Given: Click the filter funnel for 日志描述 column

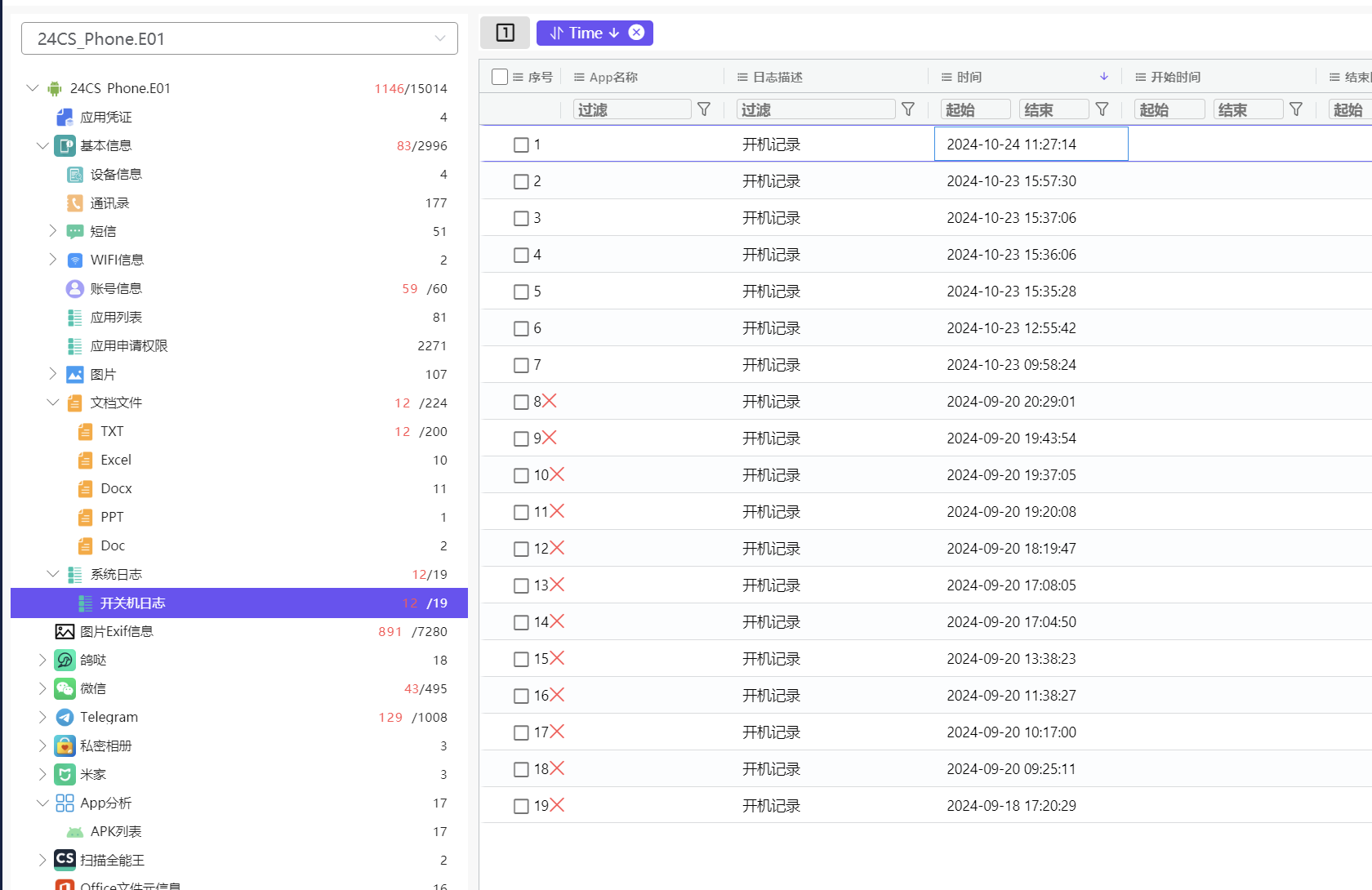Looking at the screenshot, I should point(907,109).
